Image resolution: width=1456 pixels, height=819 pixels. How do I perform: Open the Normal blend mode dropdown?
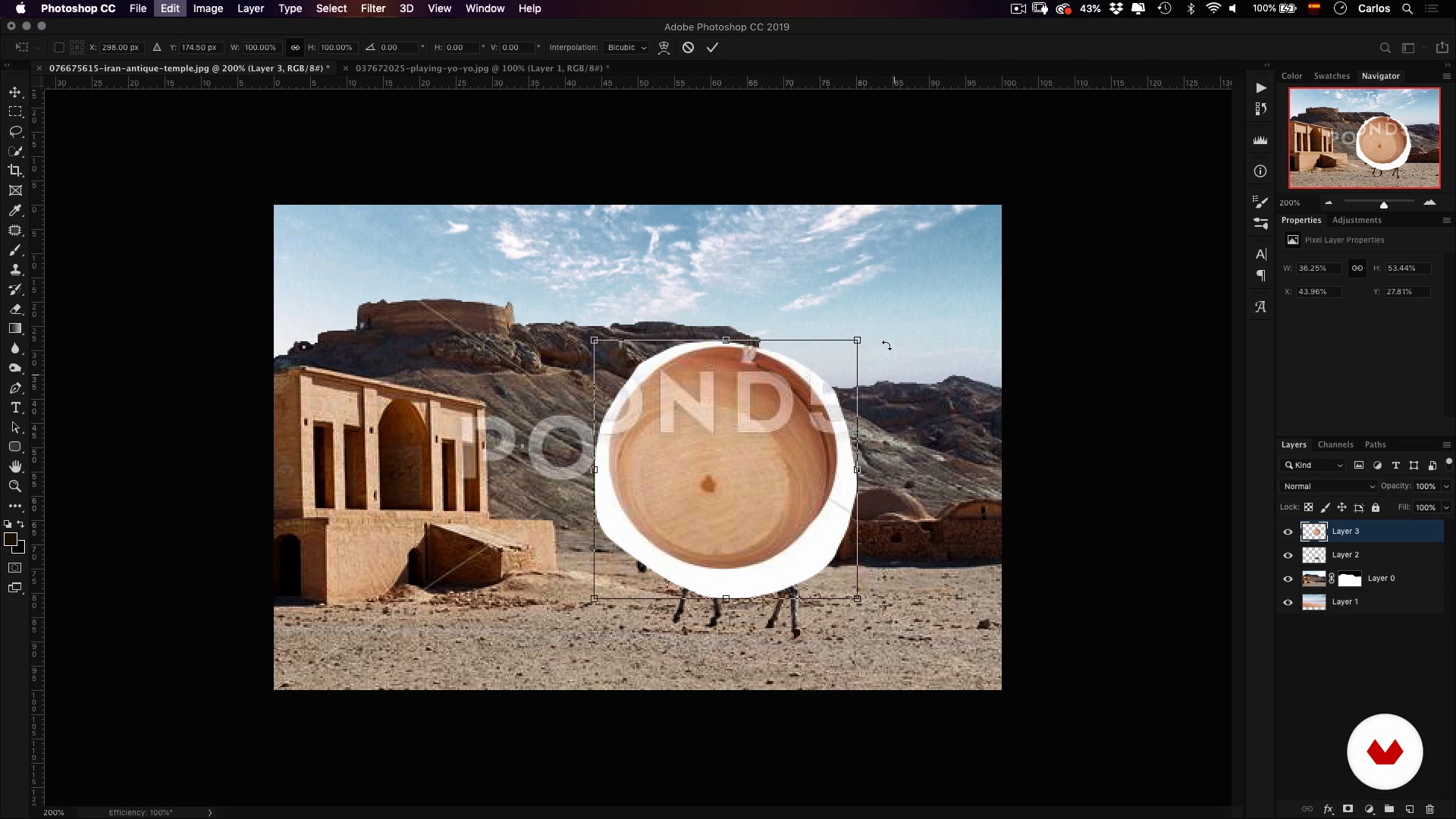click(1329, 486)
